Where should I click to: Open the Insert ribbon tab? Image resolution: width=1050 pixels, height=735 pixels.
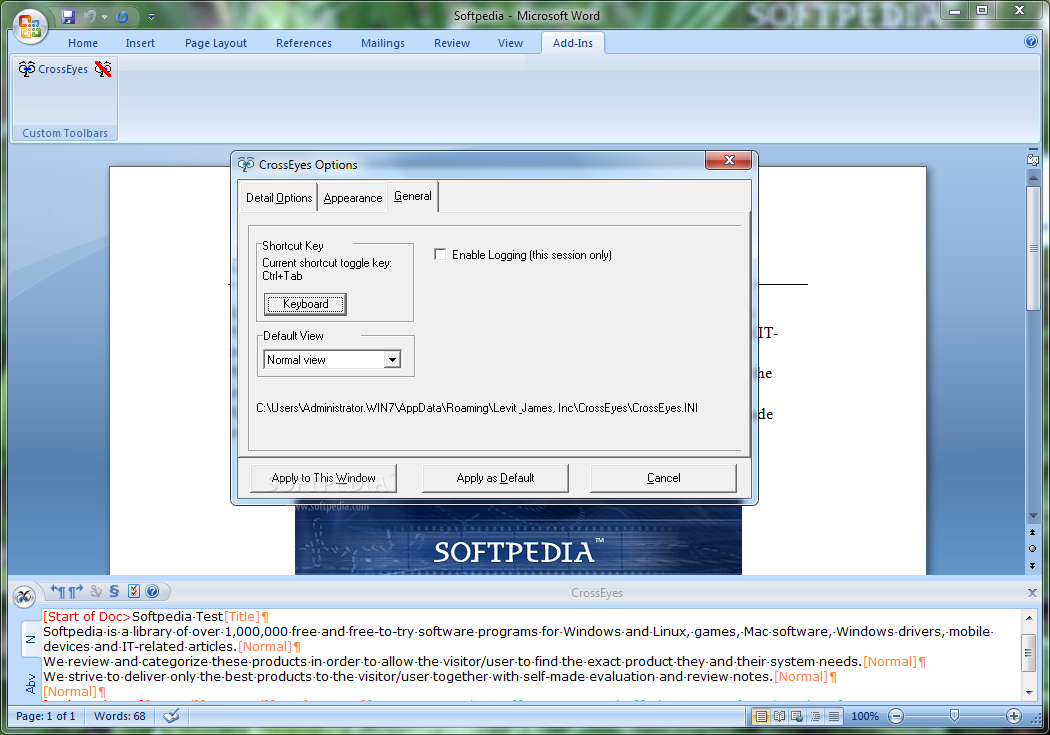[x=140, y=43]
